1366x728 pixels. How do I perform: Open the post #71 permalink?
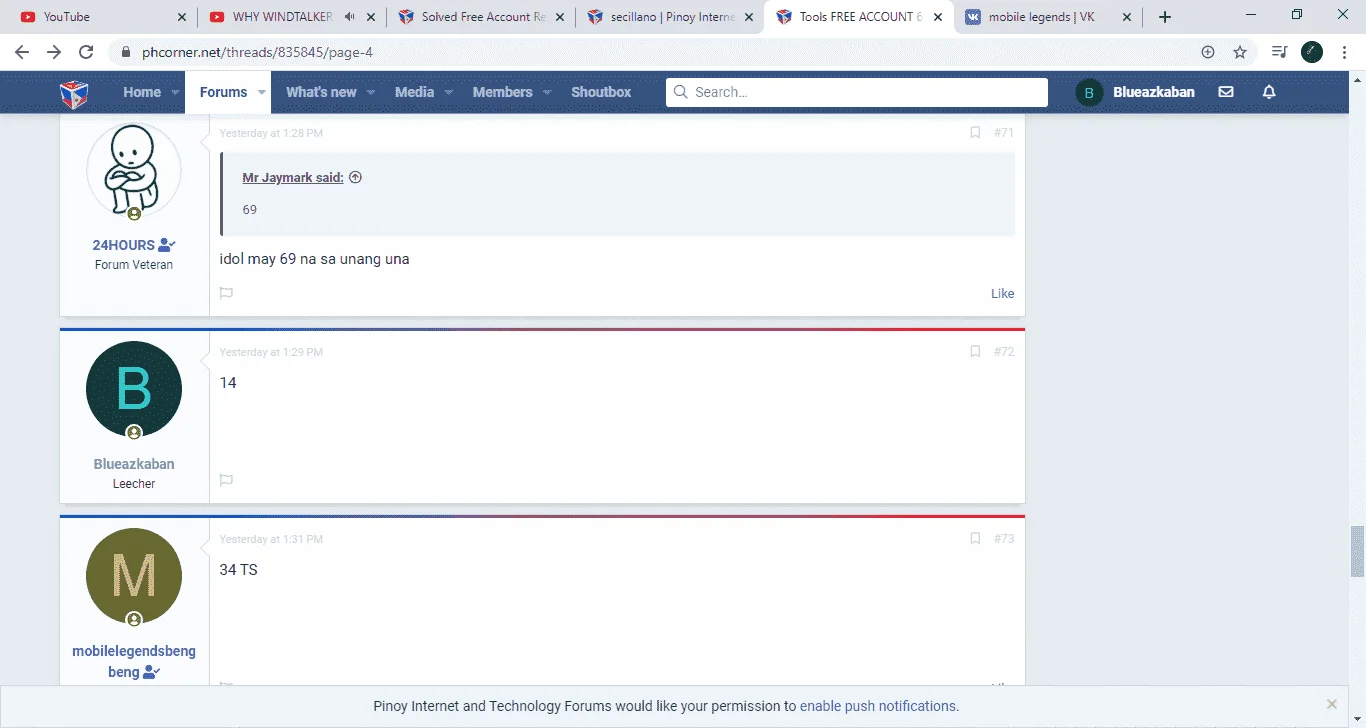click(1004, 132)
